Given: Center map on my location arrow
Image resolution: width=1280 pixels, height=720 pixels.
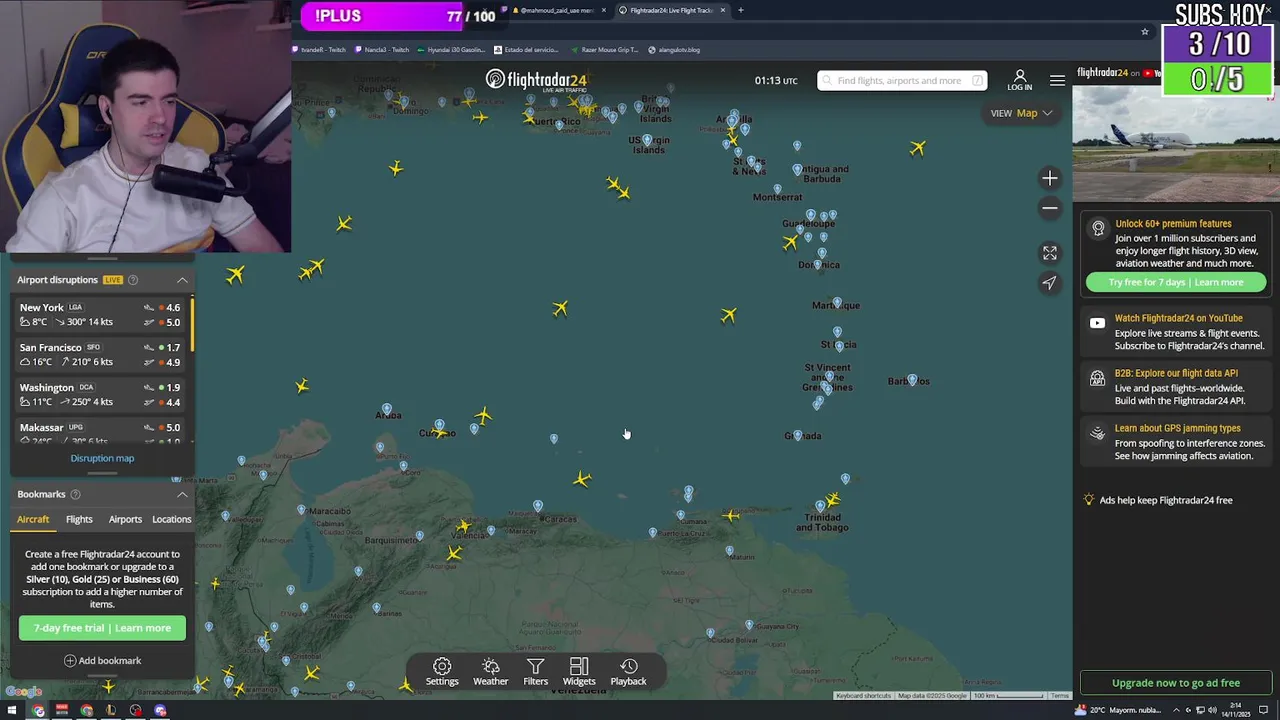Looking at the screenshot, I should [1049, 283].
